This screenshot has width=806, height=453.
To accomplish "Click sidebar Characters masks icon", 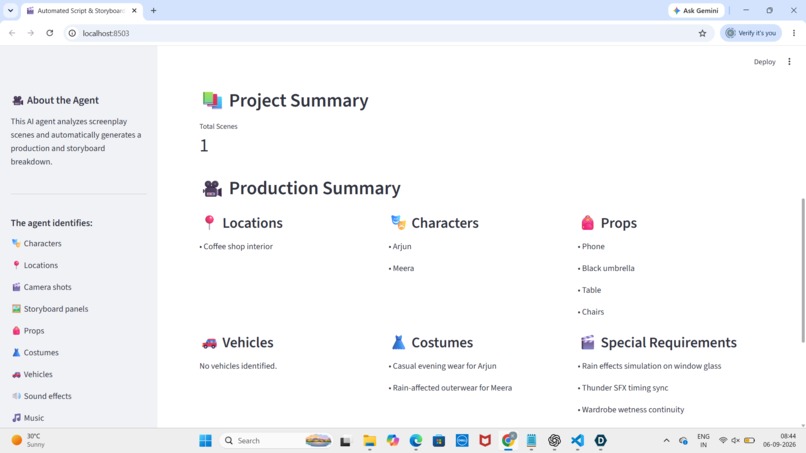I will (16, 243).
